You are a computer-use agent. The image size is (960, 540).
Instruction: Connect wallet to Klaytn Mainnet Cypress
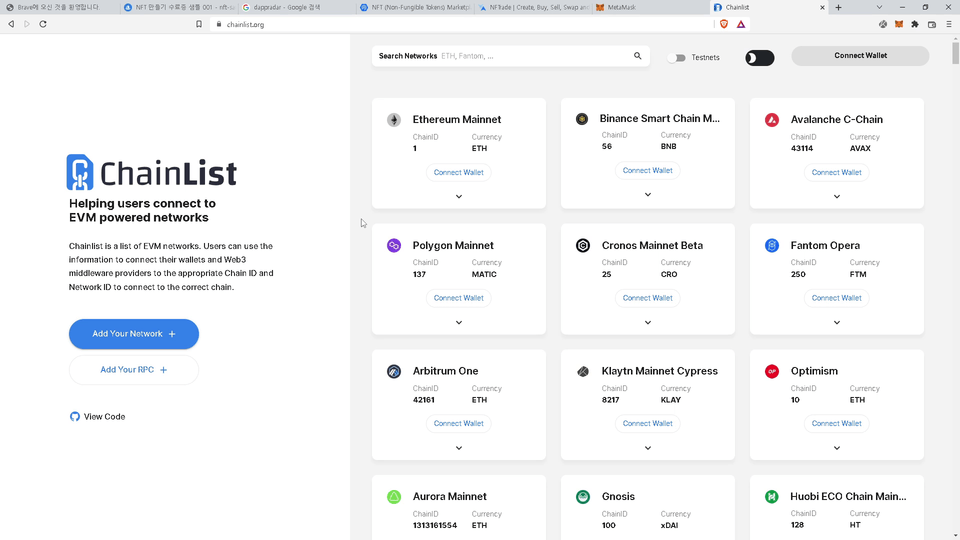click(648, 424)
